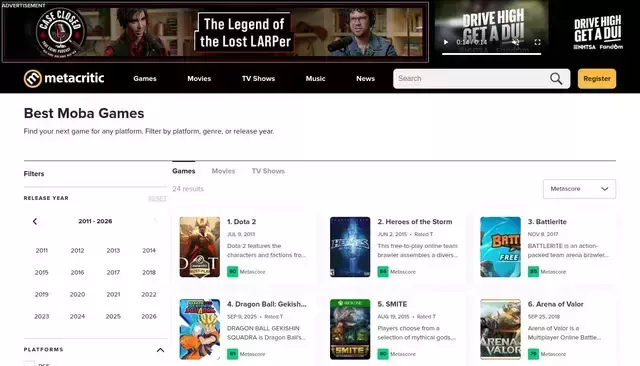Select release year 2014
The height and width of the screenshot is (366, 640).
click(149, 251)
